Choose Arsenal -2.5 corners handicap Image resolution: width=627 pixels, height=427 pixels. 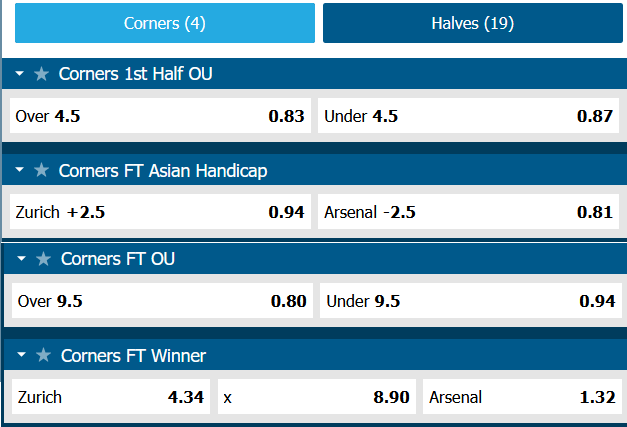click(x=468, y=212)
